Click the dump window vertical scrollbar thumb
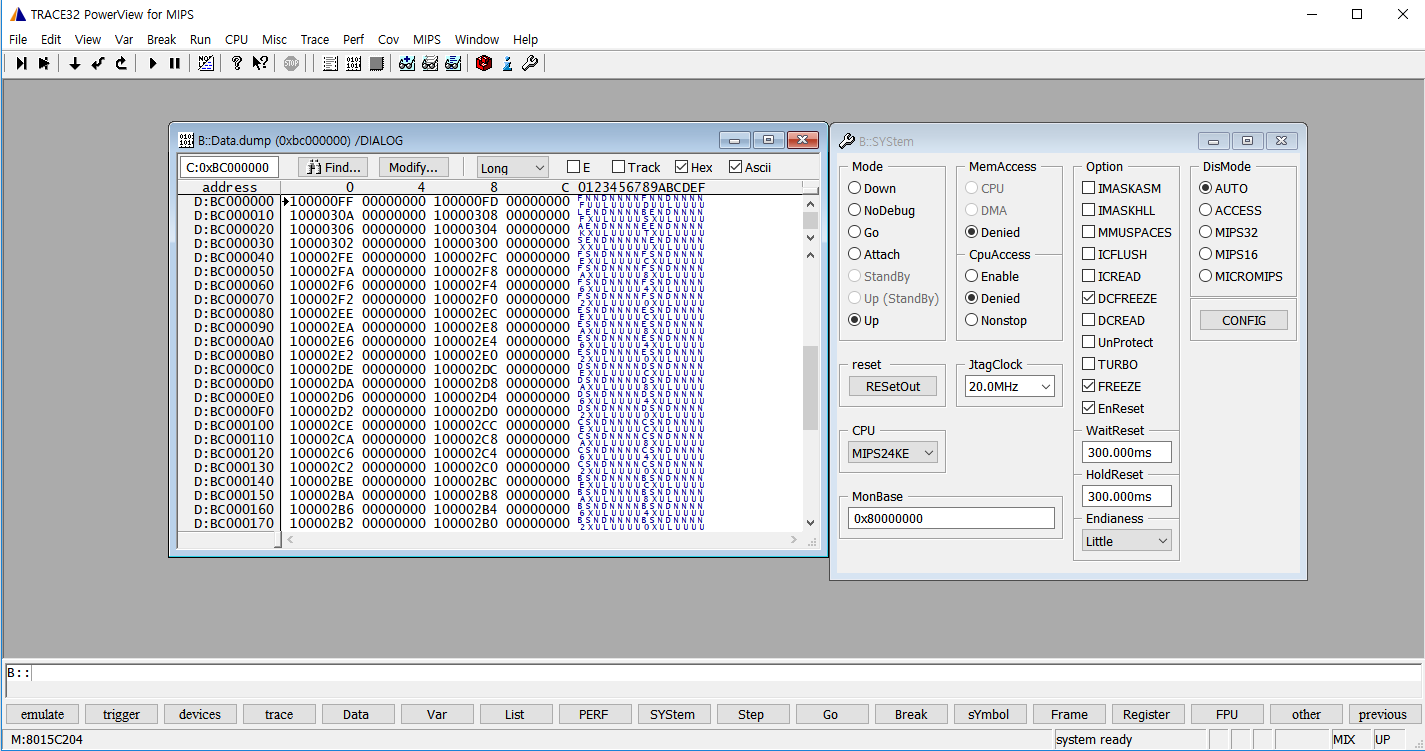This screenshot has width=1425, height=751. click(x=810, y=388)
